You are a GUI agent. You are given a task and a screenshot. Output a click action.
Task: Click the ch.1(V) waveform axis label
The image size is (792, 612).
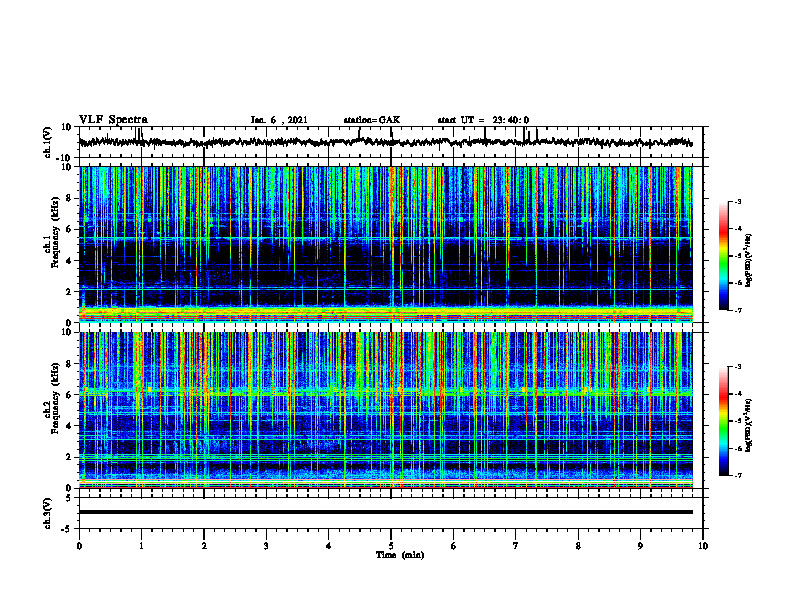[x=48, y=142]
